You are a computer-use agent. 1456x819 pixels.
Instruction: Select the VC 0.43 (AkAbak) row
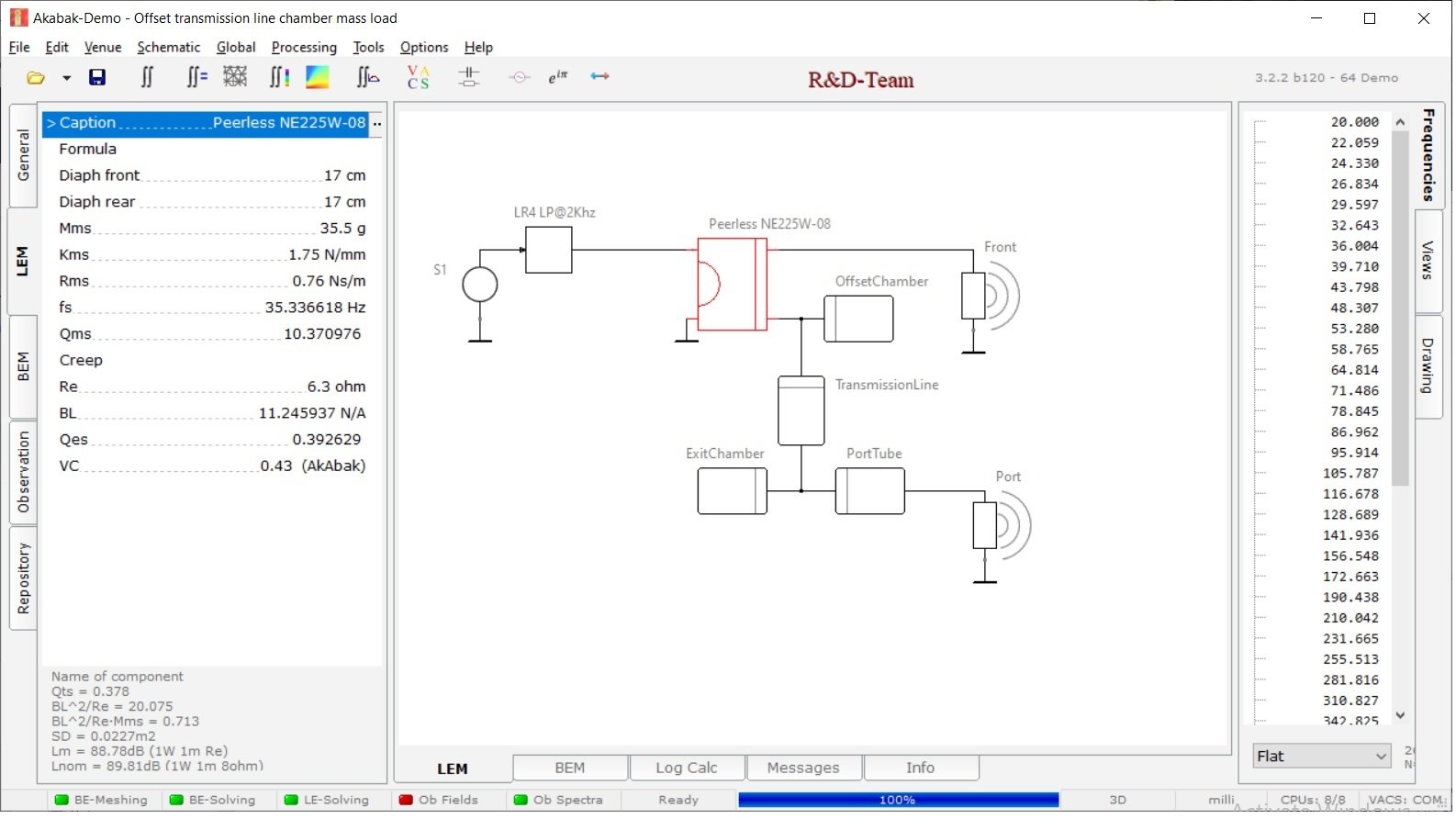pyautogui.click(x=212, y=466)
